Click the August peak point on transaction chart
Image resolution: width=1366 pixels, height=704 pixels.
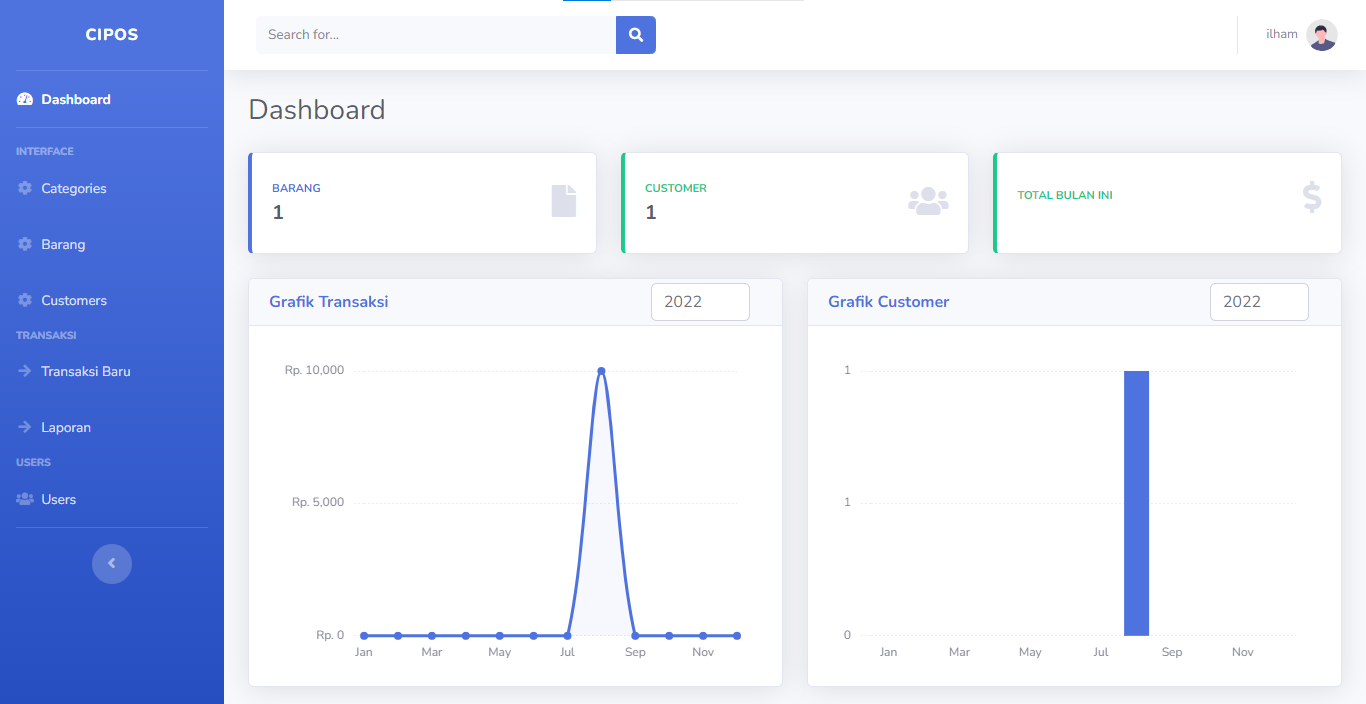[601, 371]
